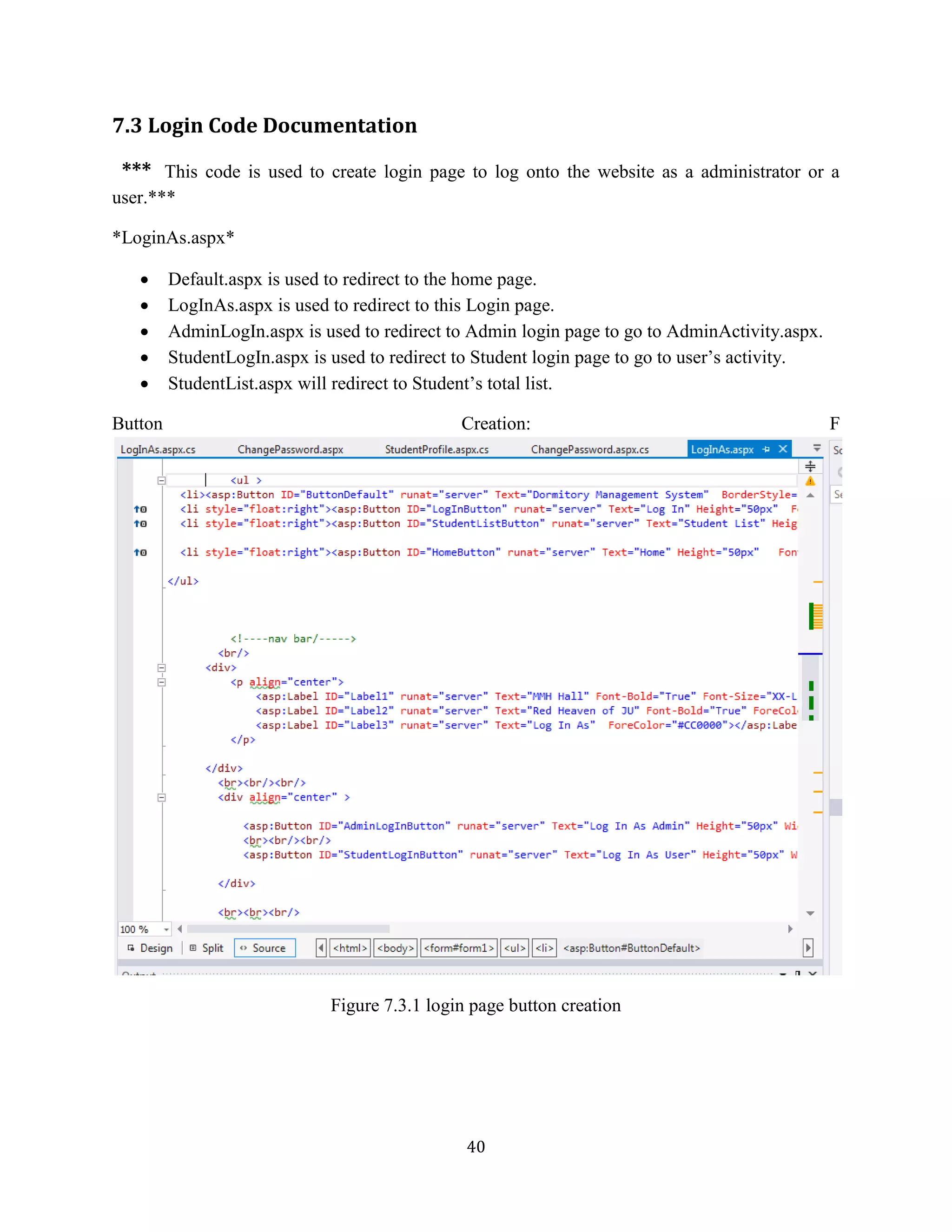Open the tab list overflow dropdown

(817, 448)
